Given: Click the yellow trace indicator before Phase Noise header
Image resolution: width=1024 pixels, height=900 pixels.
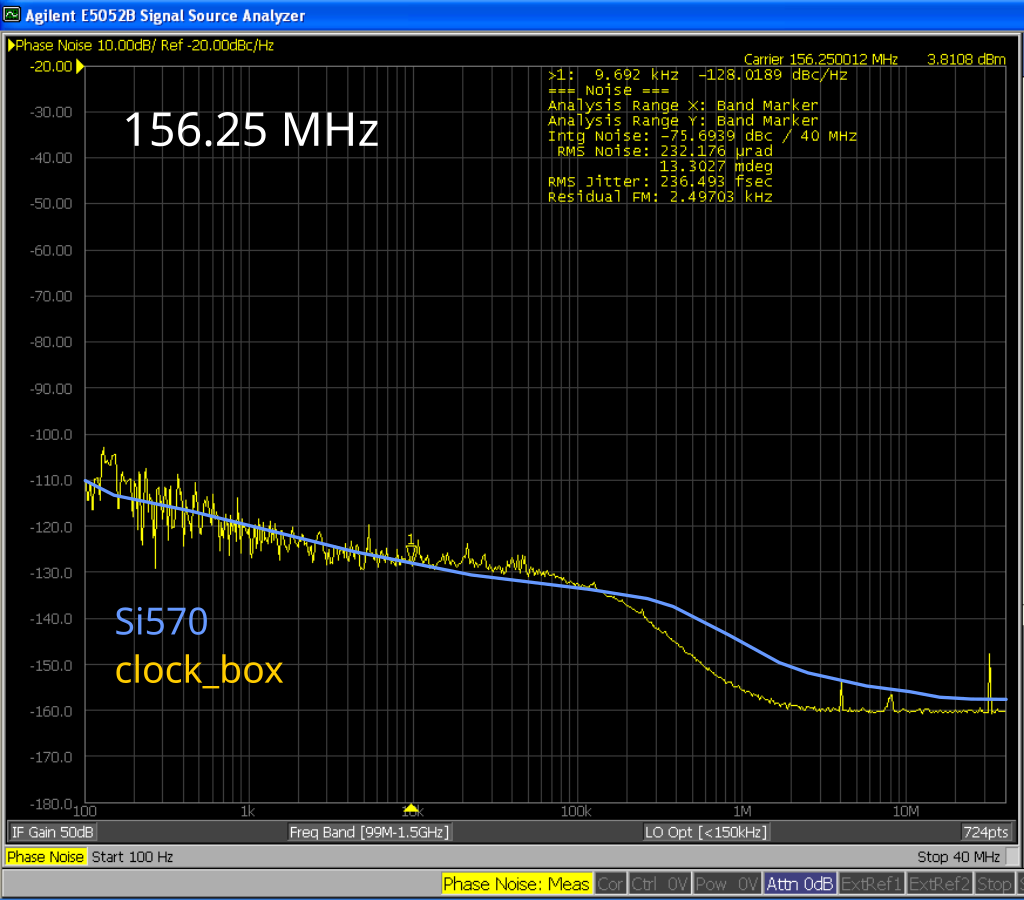Looking at the screenshot, I should point(11,45).
